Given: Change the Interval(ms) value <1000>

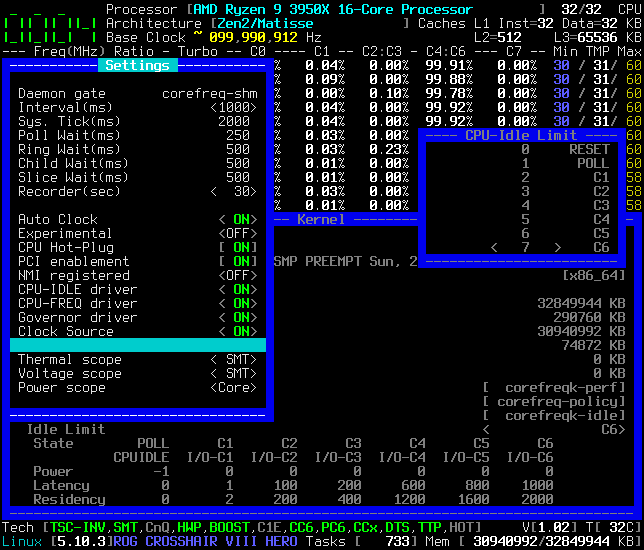Looking at the screenshot, I should 234,108.
